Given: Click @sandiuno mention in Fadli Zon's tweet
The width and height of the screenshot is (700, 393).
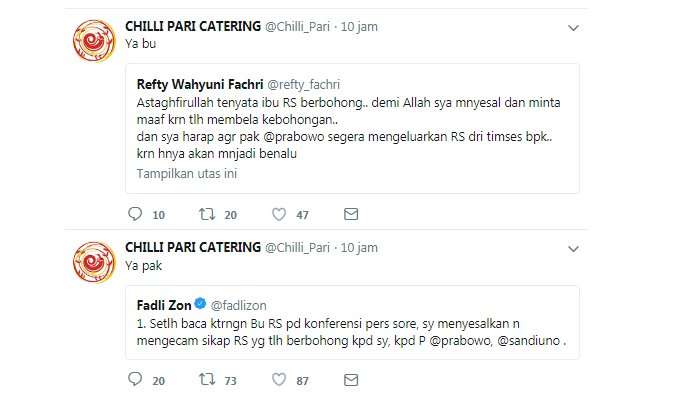Looking at the screenshot, I should coord(529,341).
